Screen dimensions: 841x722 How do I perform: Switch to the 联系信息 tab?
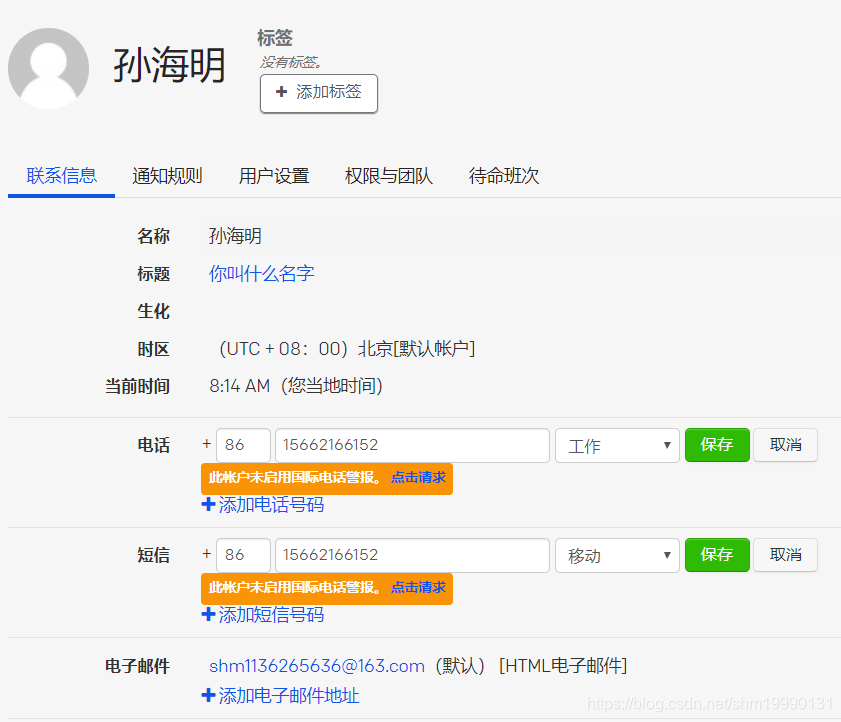coord(62,176)
